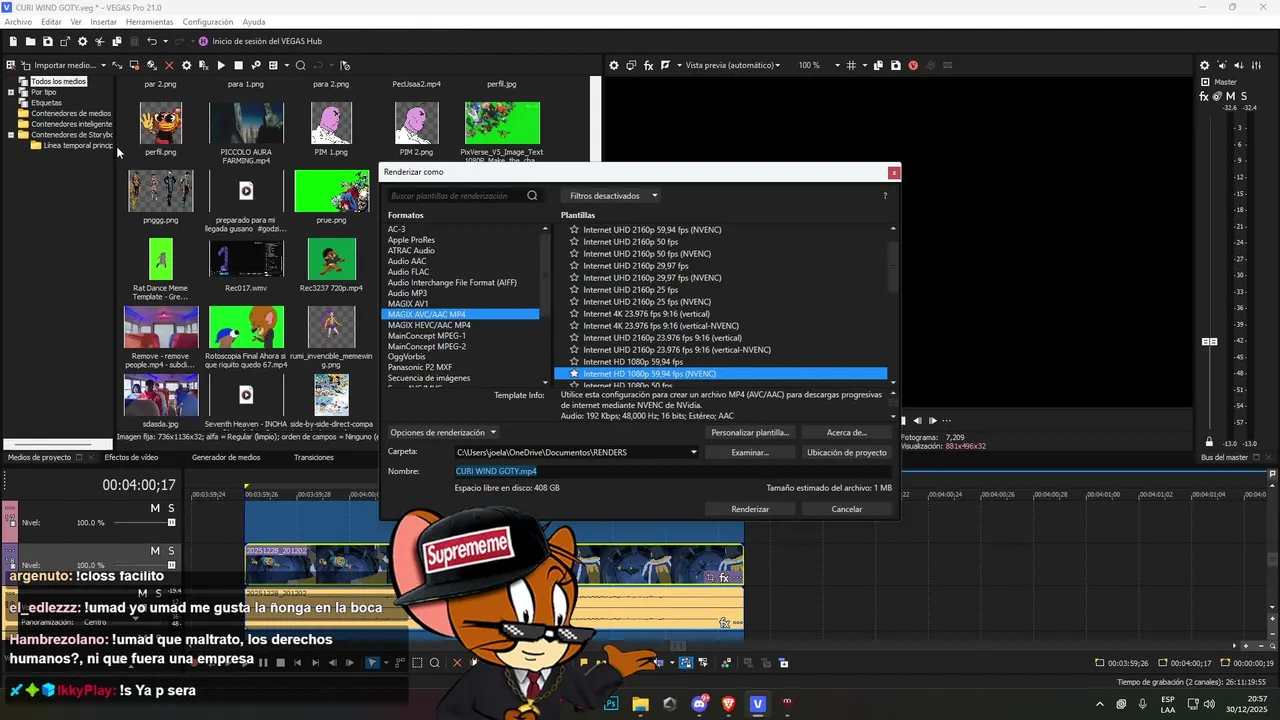Open media properties gear in Project Media

click(x=186, y=65)
